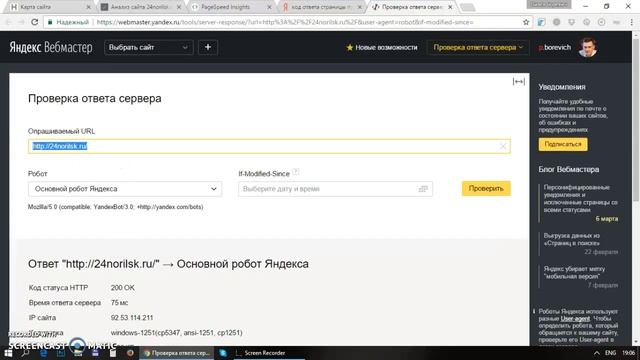Click the 200 OK status value
This screenshot has width=640, height=360.
click(122, 288)
